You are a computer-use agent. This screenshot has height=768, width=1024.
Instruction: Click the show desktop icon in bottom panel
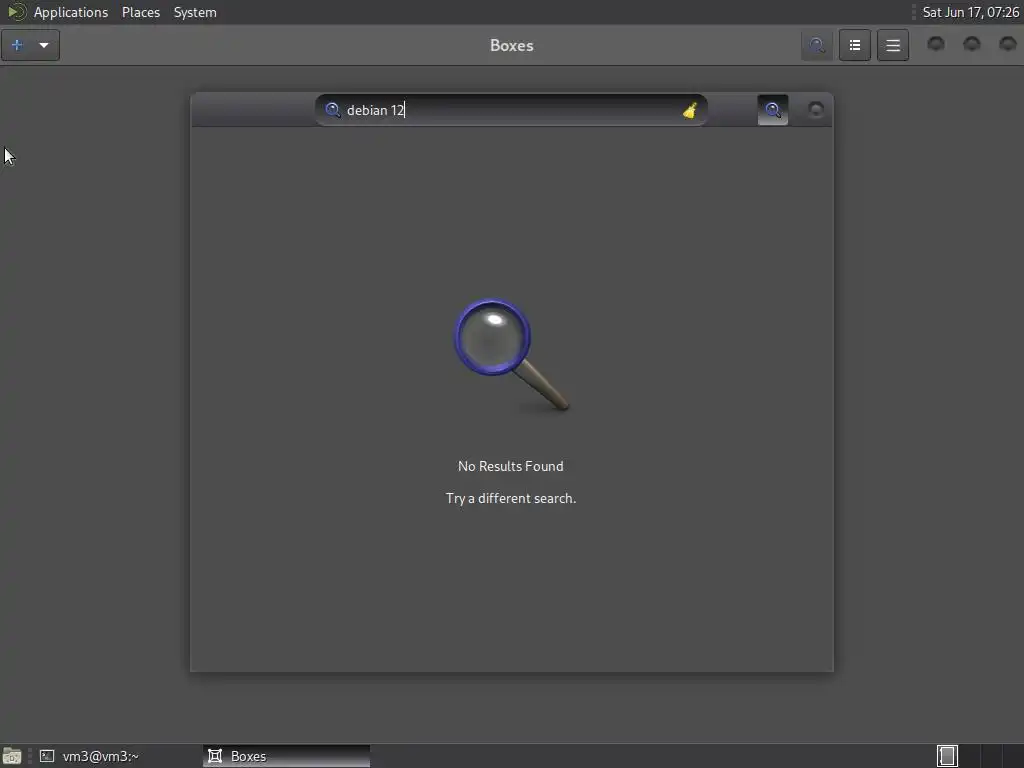[12, 756]
